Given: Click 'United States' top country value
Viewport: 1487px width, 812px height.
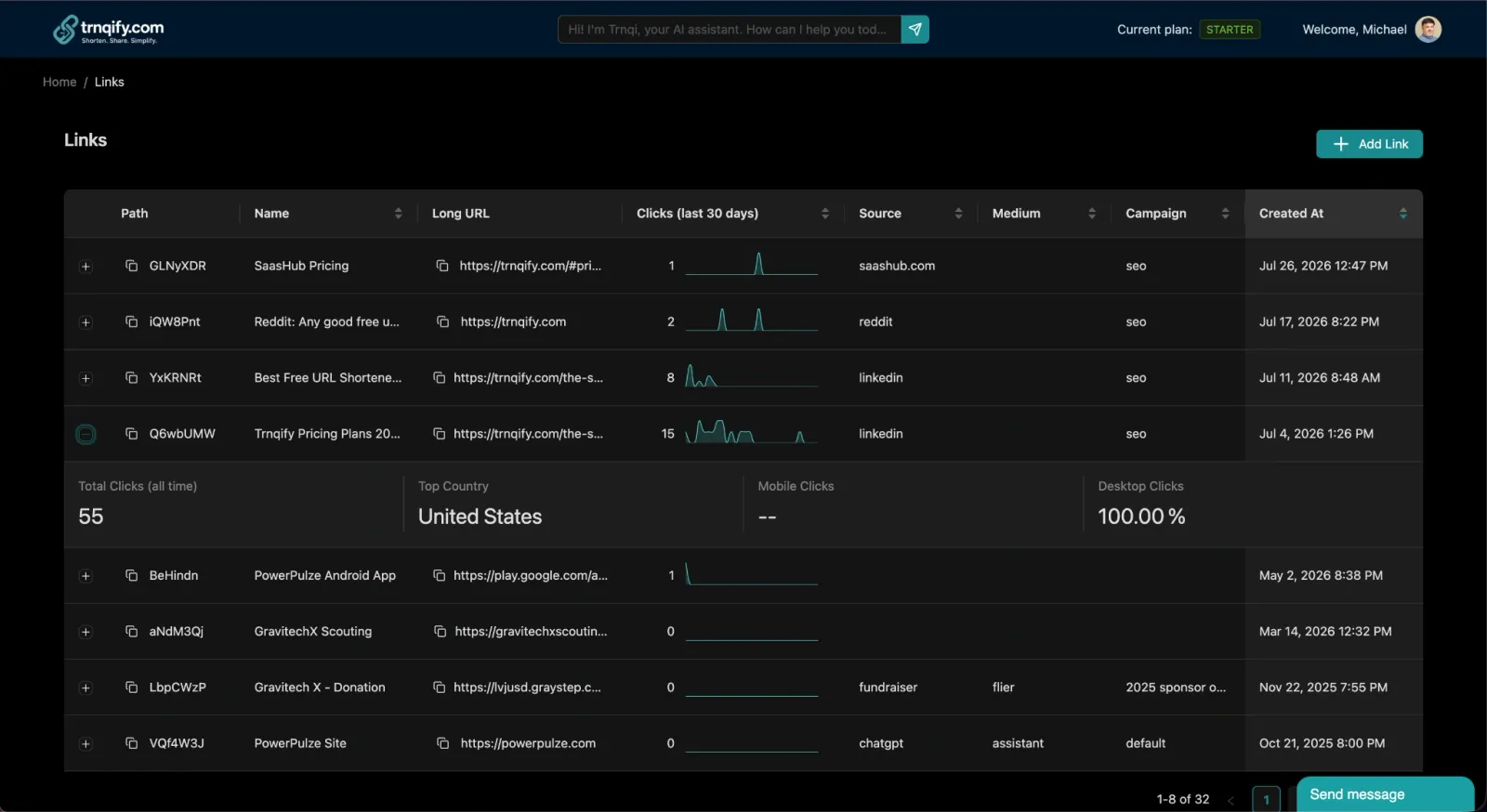Looking at the screenshot, I should pos(480,517).
